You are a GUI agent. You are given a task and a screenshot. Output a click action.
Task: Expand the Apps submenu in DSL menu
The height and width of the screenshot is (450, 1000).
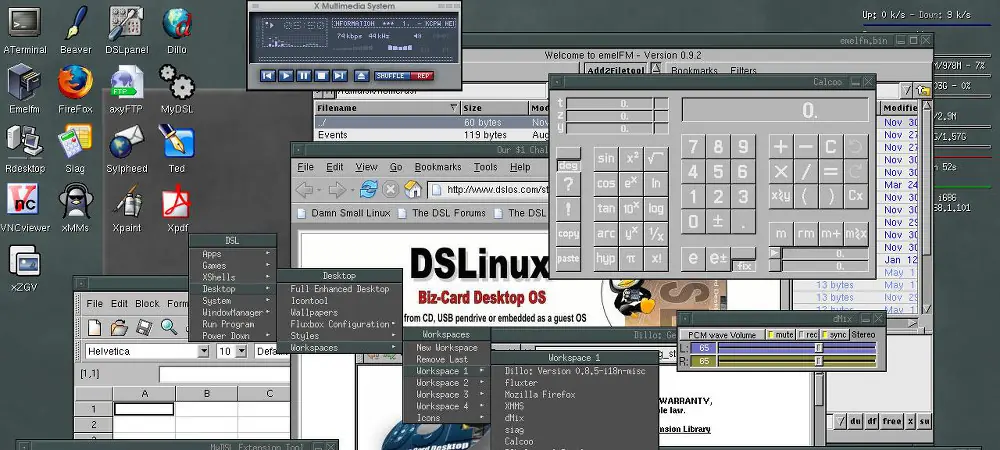(x=233, y=254)
